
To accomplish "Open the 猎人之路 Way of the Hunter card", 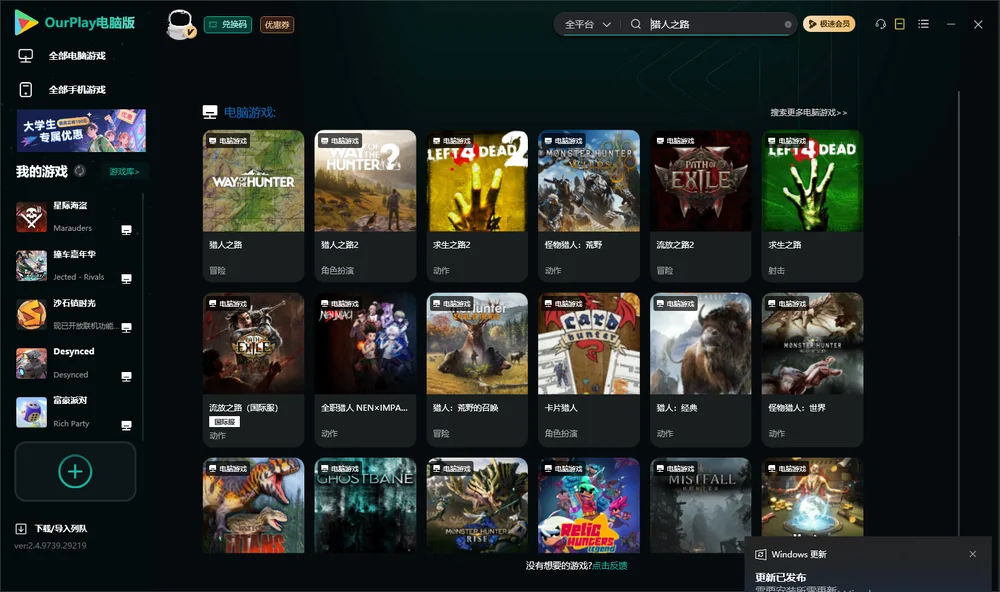I will point(253,205).
